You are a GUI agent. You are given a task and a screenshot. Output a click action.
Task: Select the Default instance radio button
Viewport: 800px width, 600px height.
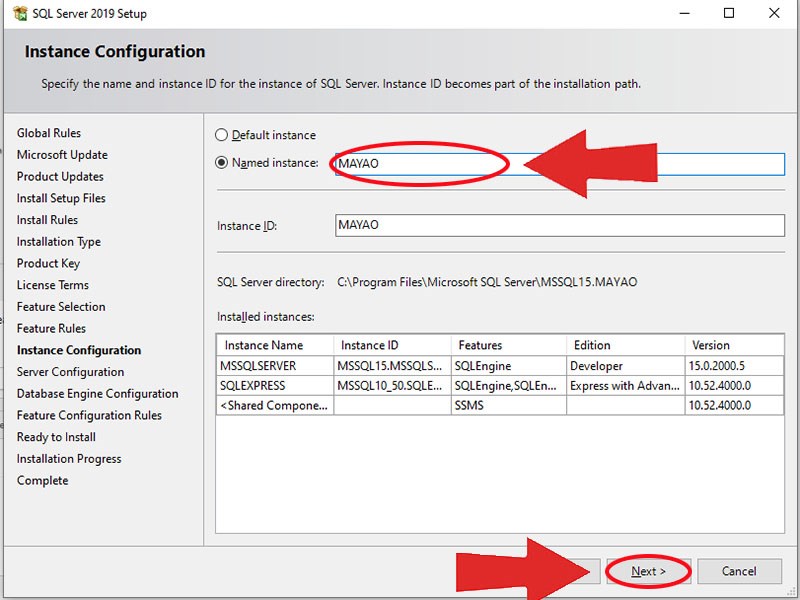tap(221, 135)
